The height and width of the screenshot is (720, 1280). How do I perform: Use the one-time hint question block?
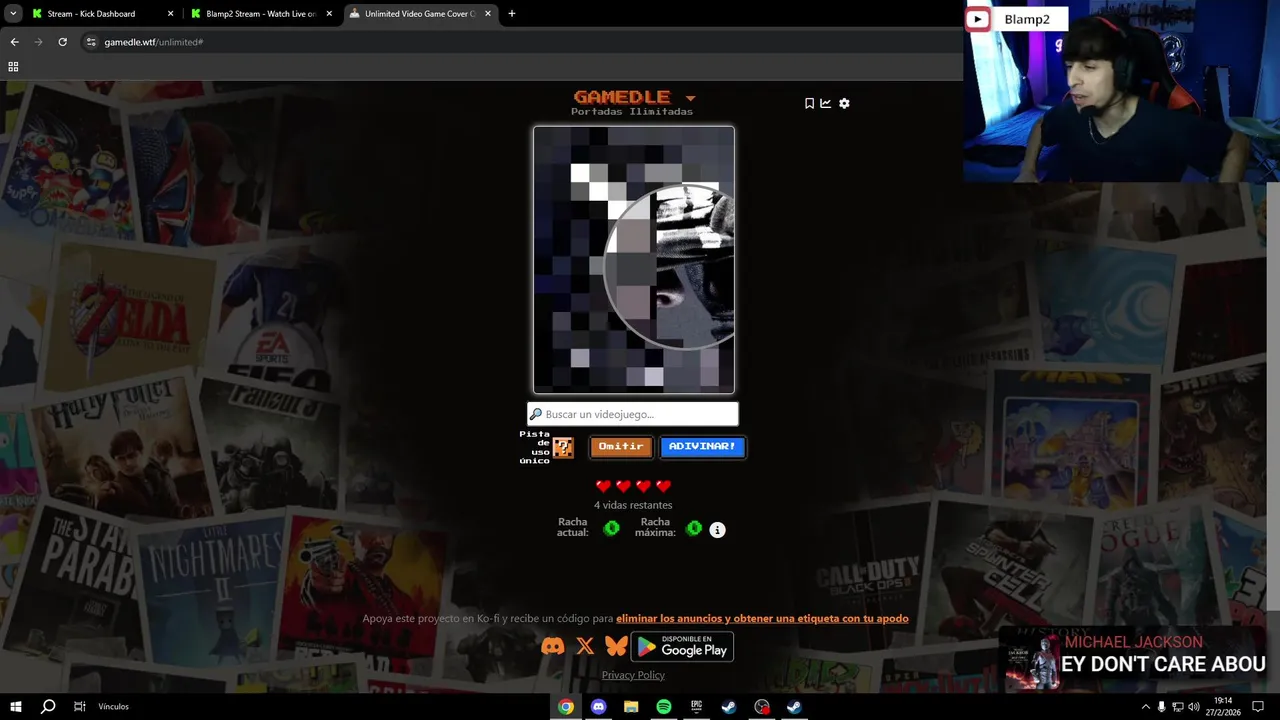pyautogui.click(x=563, y=447)
